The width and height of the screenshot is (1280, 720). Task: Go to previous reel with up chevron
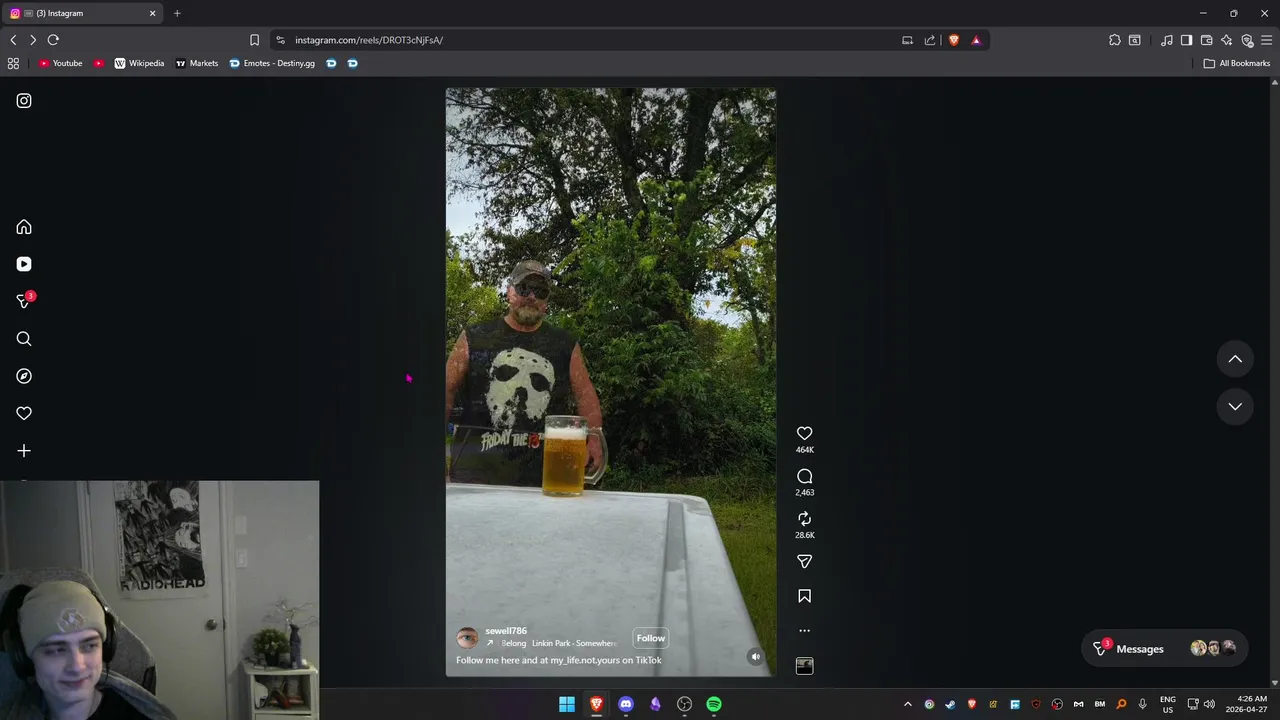tap(1235, 359)
